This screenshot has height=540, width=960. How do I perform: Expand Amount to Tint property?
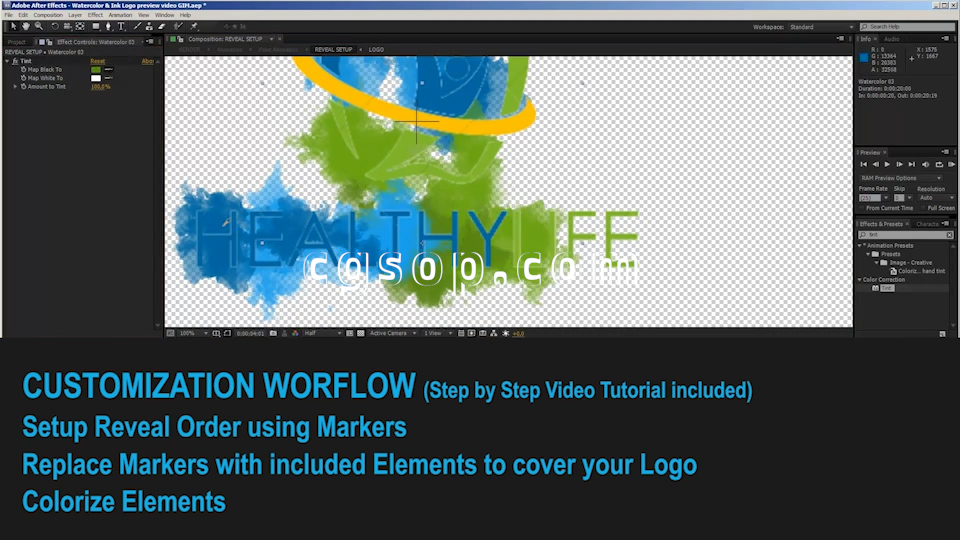pyautogui.click(x=16, y=86)
